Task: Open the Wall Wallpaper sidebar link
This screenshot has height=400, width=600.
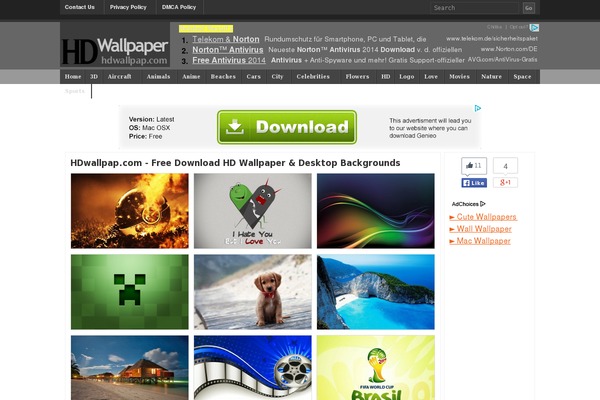Action: [480, 229]
